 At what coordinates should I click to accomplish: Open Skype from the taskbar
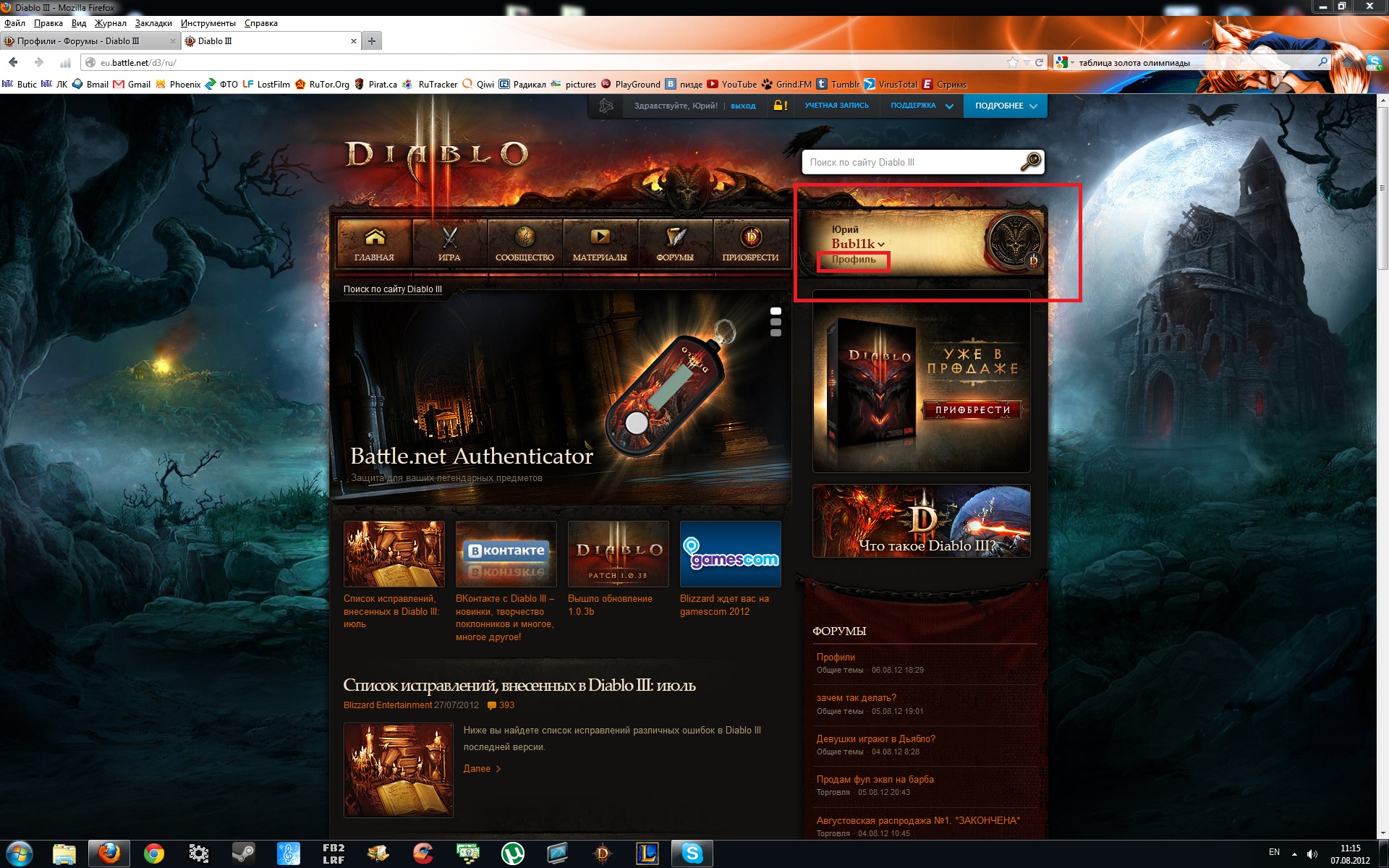692,854
